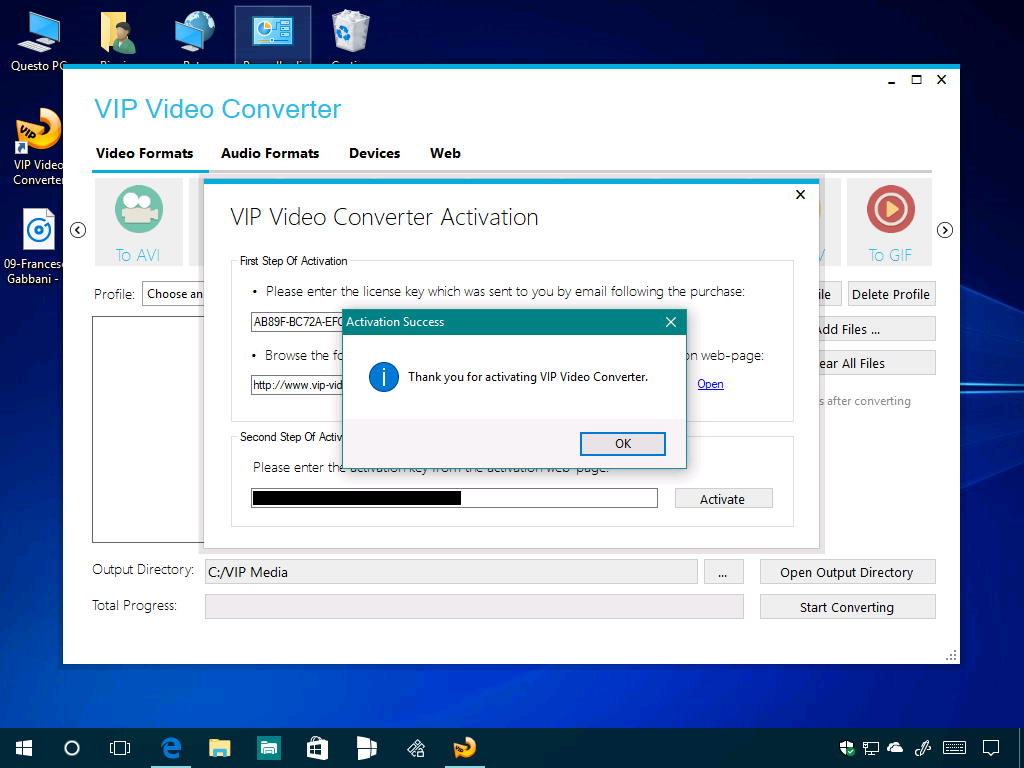The width and height of the screenshot is (1024, 768).
Task: Open the white tilted-window taskbar app
Action: (367, 748)
